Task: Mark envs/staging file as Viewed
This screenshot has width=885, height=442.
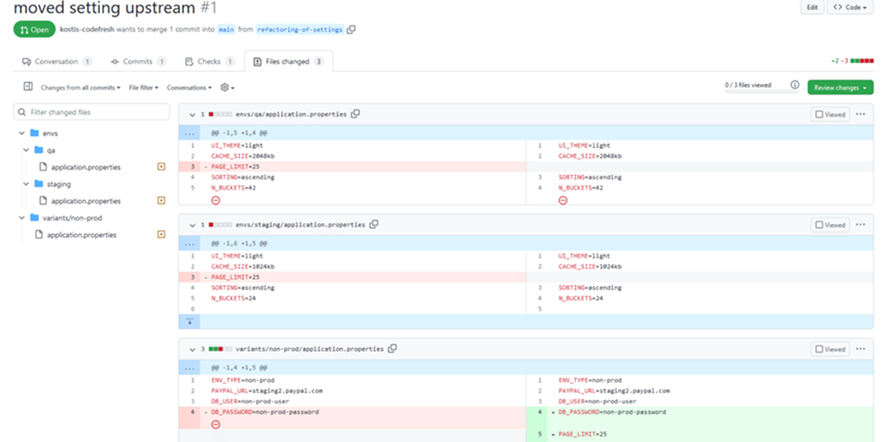Action: 830,225
